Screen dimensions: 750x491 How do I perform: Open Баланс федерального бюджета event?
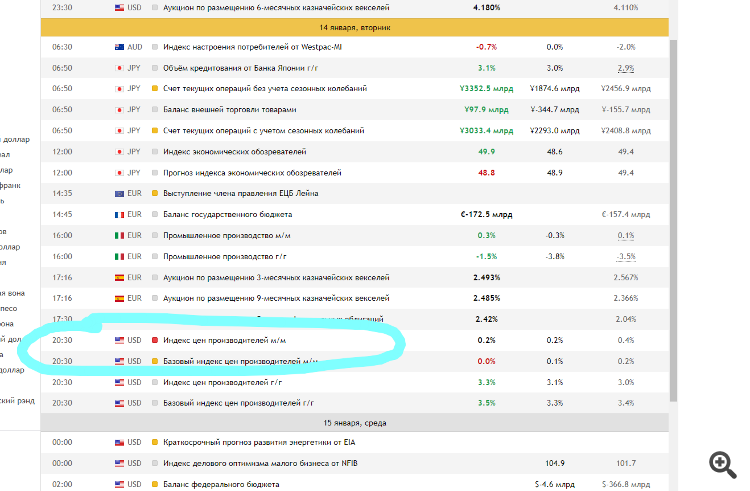point(221,484)
